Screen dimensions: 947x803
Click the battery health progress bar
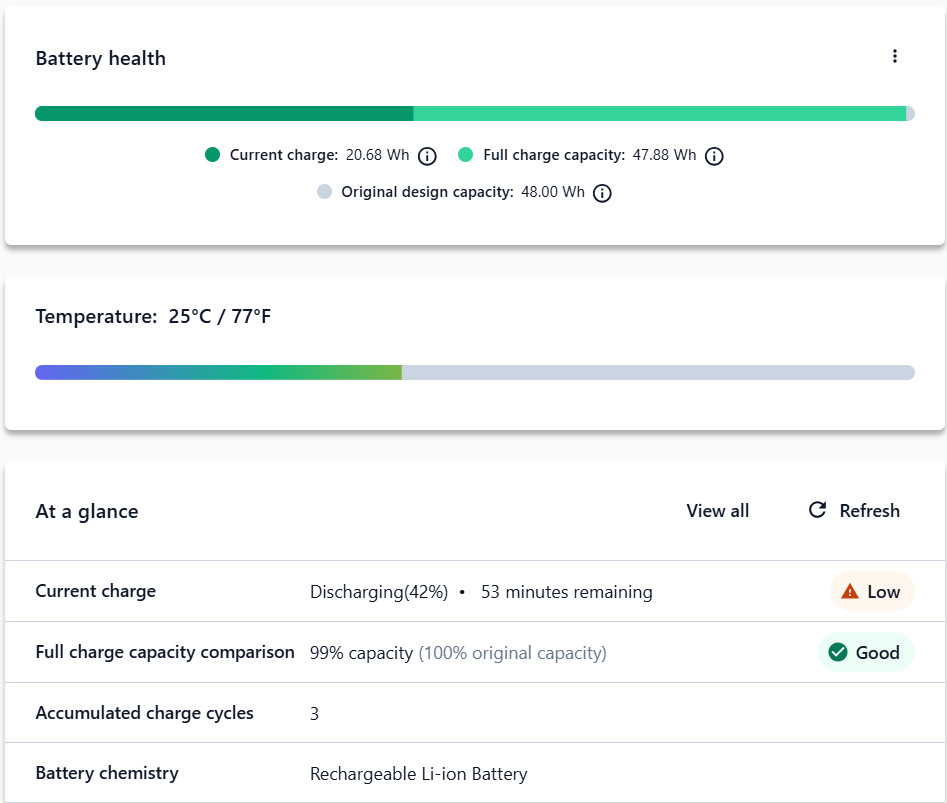coord(475,114)
